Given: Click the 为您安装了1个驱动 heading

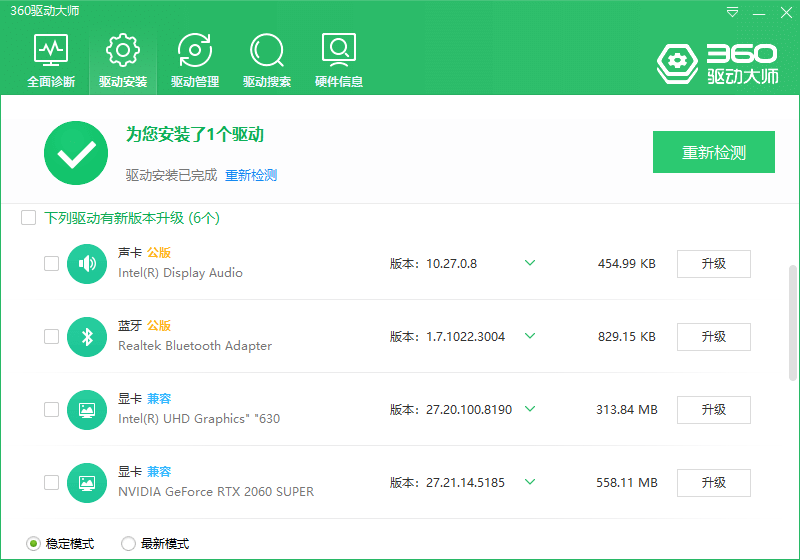Looking at the screenshot, I should (195, 135).
